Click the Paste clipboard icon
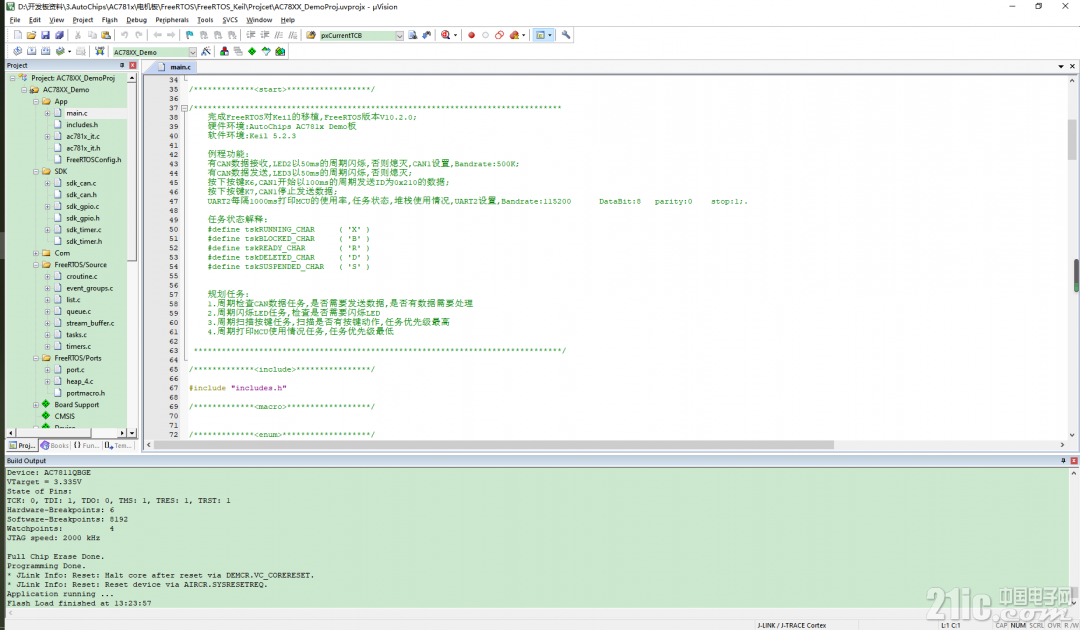This screenshot has width=1080, height=630. click(x=105, y=35)
